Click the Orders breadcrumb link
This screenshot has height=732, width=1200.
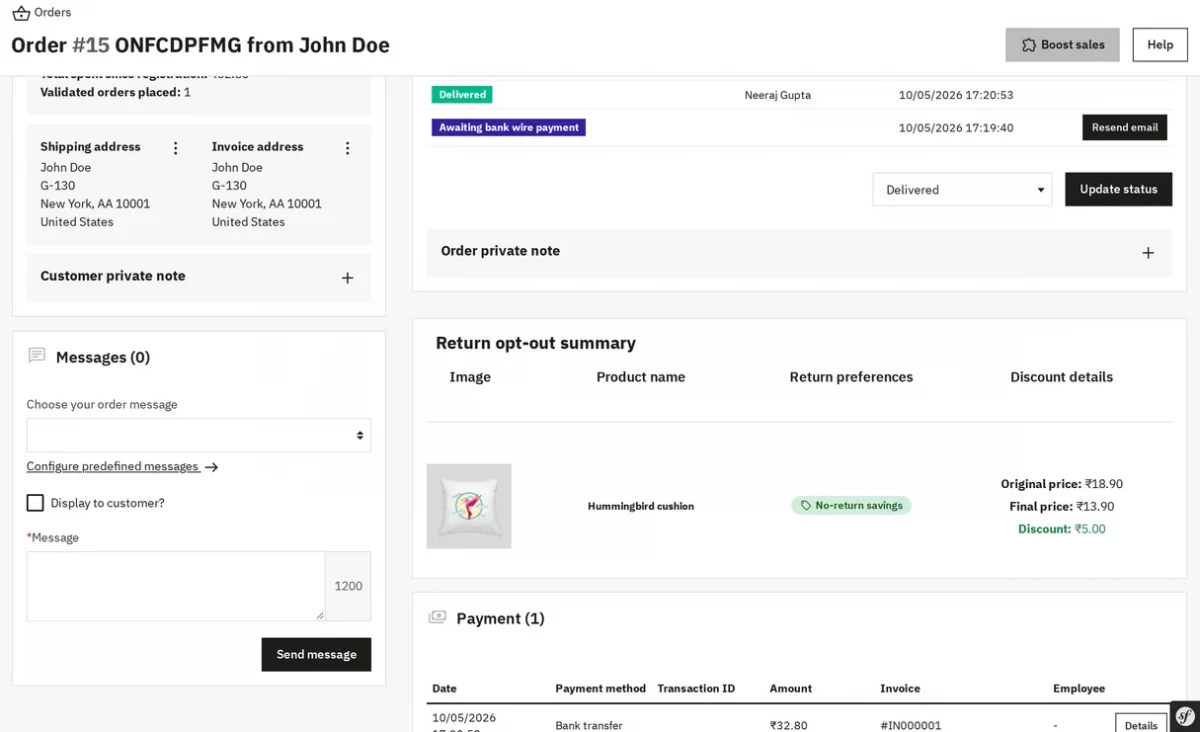tap(53, 13)
